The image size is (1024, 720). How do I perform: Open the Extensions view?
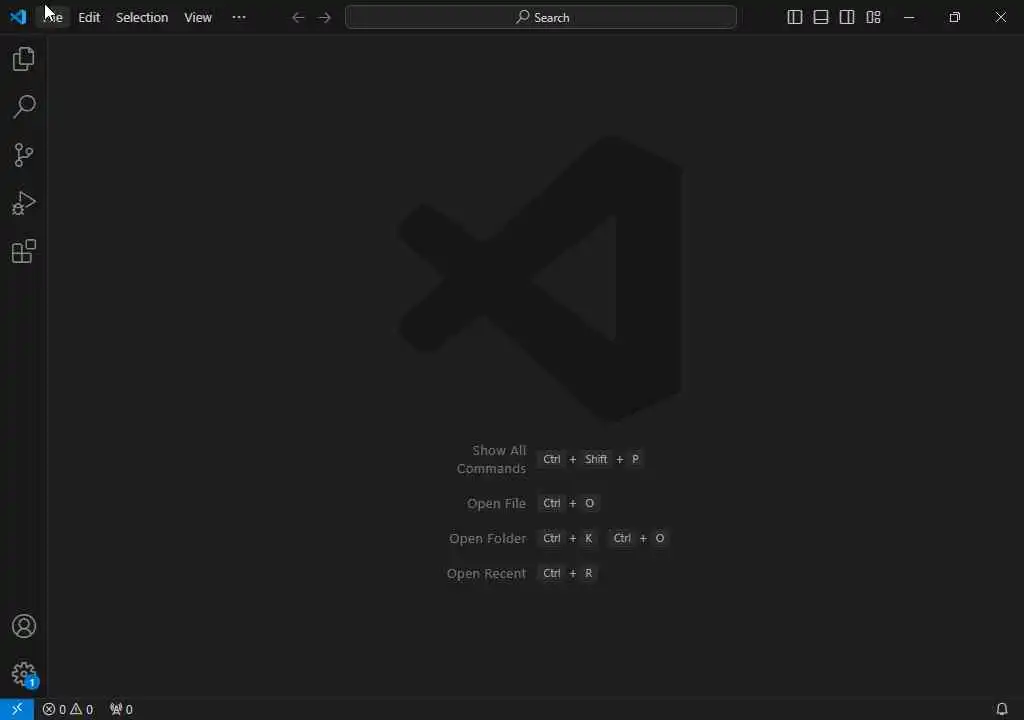(24, 252)
